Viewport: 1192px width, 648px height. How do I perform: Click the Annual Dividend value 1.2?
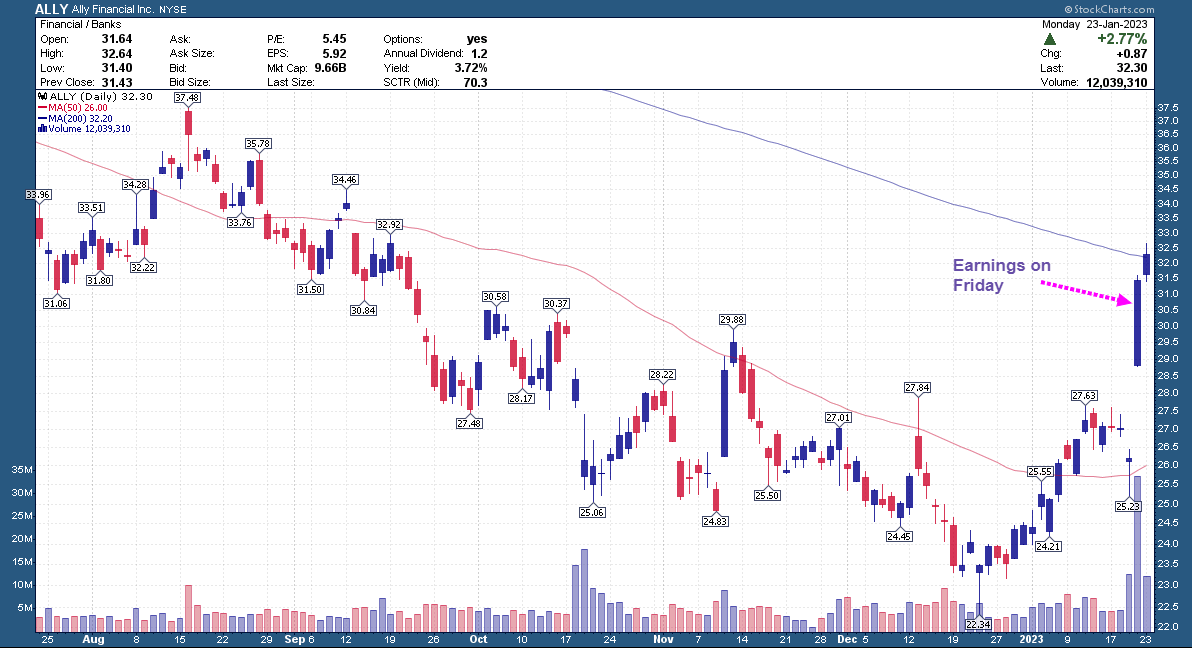(480, 53)
